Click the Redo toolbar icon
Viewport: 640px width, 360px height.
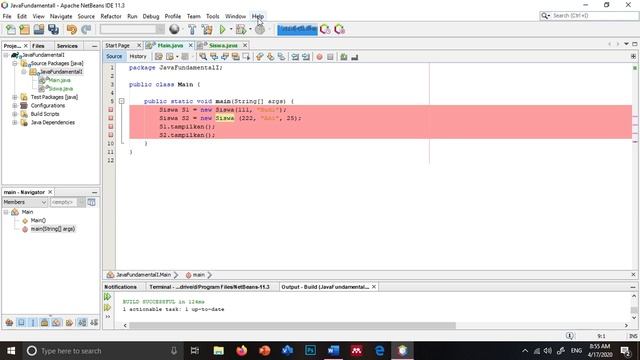click(86, 29)
